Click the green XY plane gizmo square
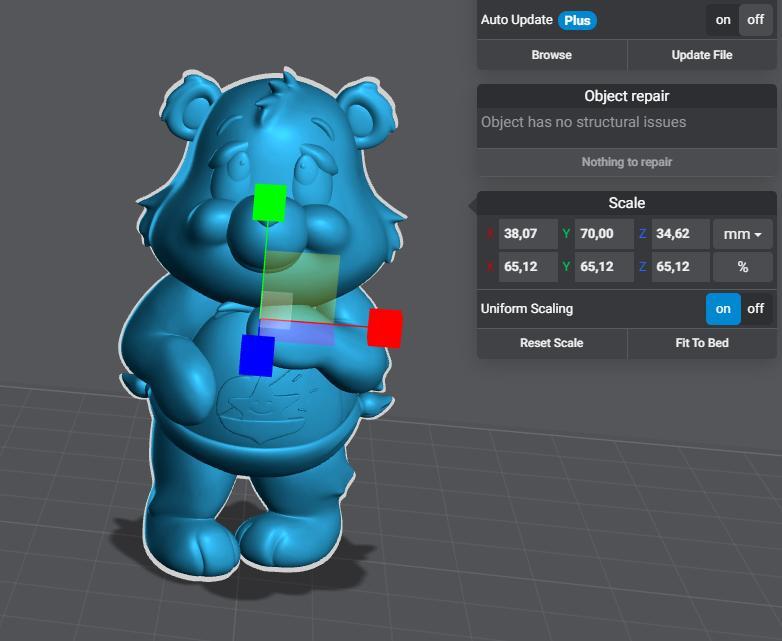 pos(301,286)
